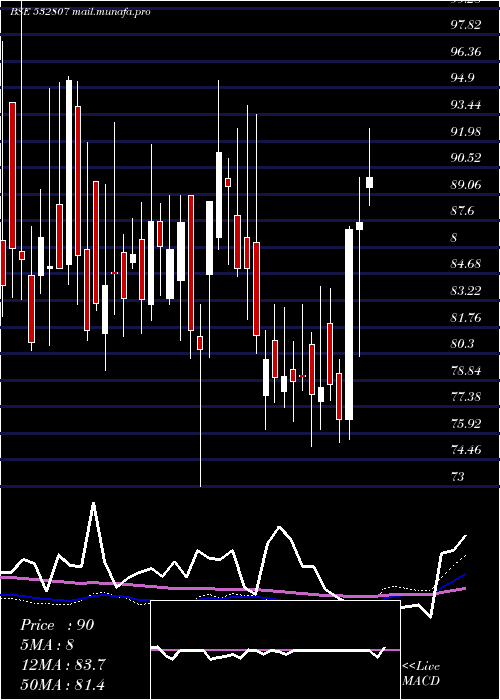Click the 77.38 axis label
This screenshot has height=700, width=500.
[x=466, y=397]
